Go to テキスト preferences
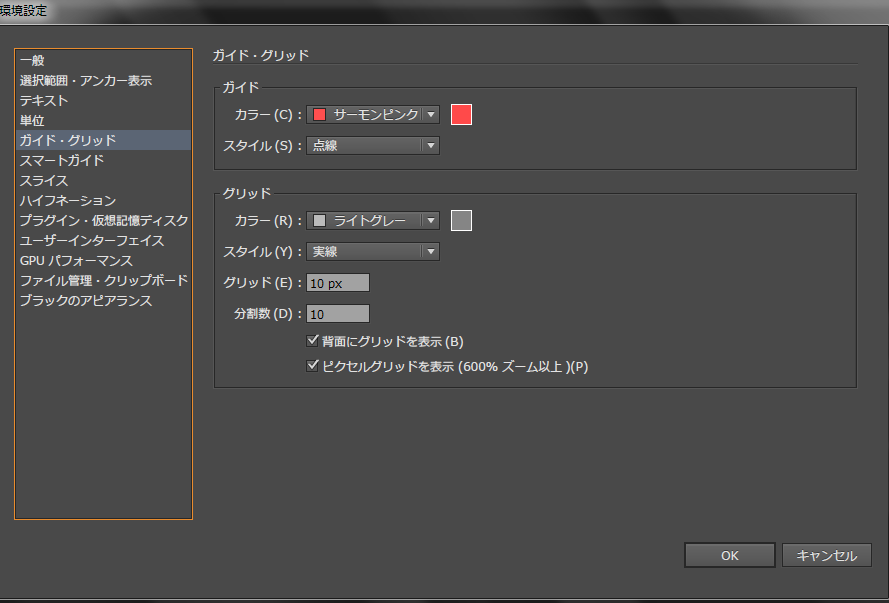Image resolution: width=889 pixels, height=603 pixels. coord(103,100)
